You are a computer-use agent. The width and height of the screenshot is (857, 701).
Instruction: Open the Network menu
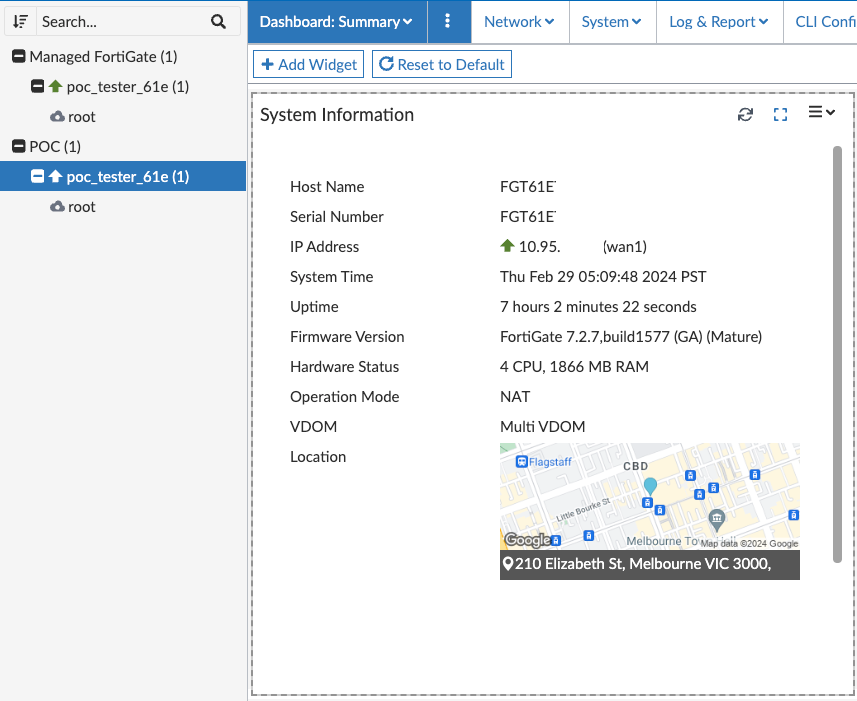pos(519,21)
